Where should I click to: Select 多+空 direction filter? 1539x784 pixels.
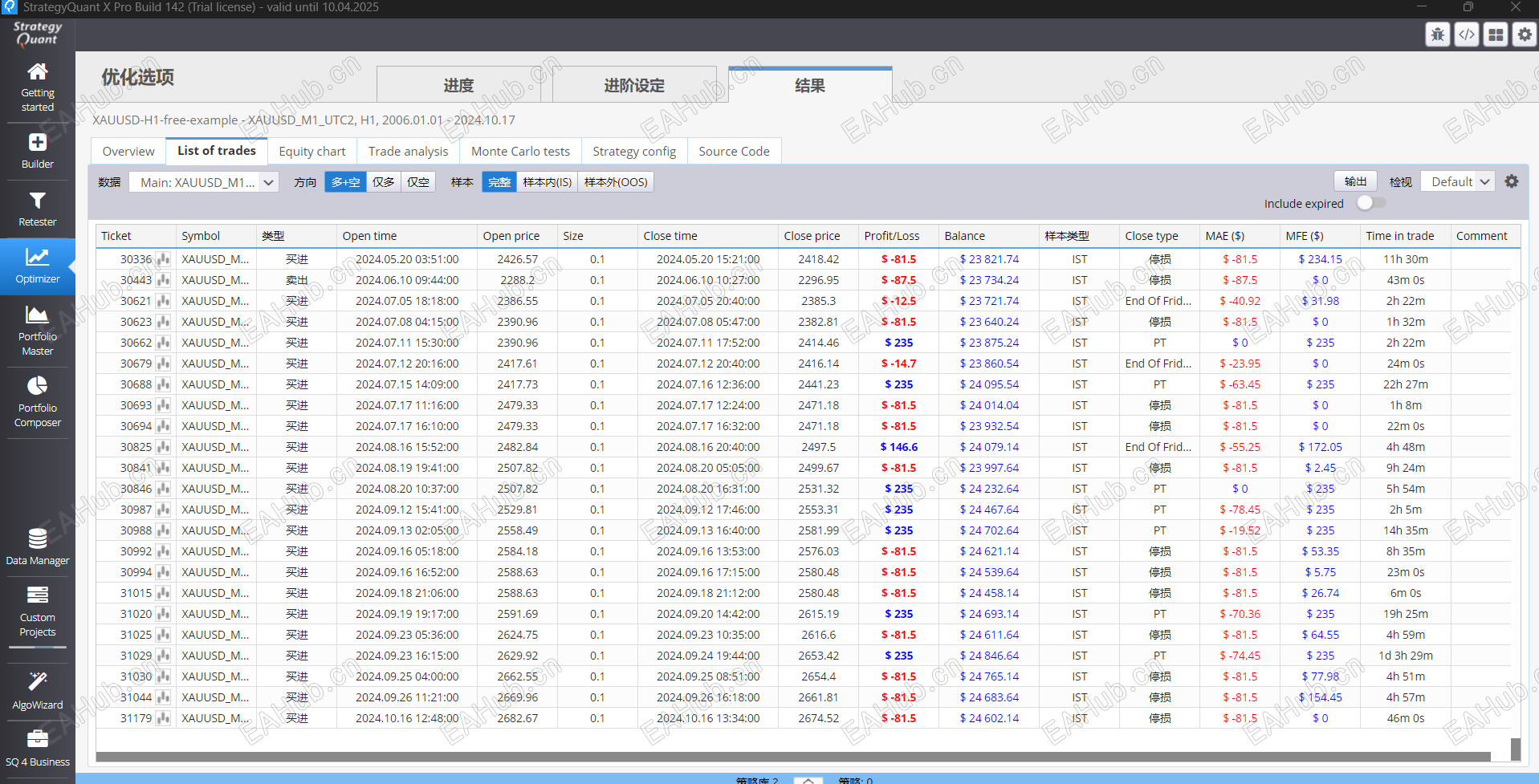click(345, 182)
